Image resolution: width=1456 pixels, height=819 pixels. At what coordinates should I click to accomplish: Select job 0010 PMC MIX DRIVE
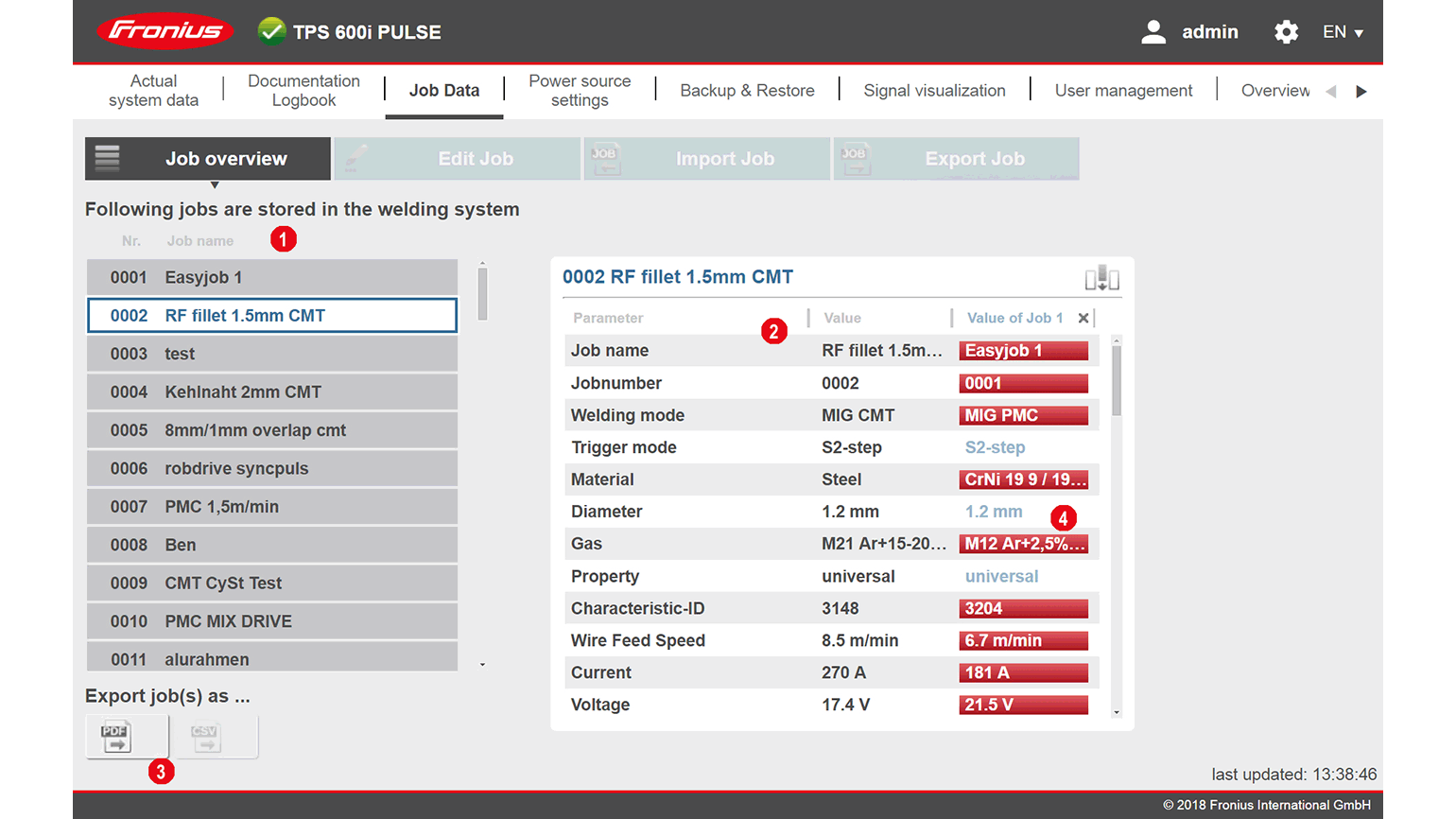coord(272,621)
